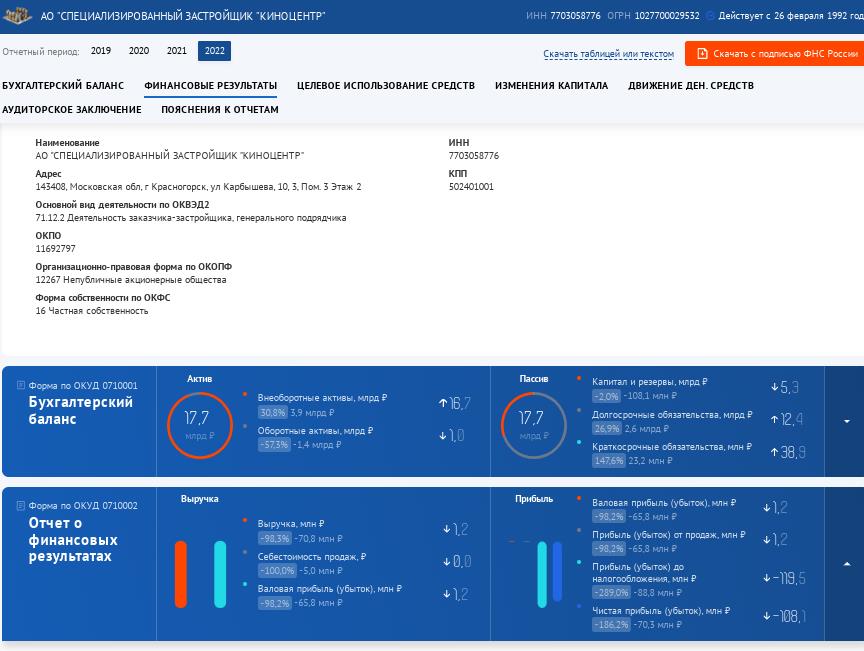Click the Себестоимость продаж, ₽ label
The width and height of the screenshot is (864, 651).
point(312,557)
